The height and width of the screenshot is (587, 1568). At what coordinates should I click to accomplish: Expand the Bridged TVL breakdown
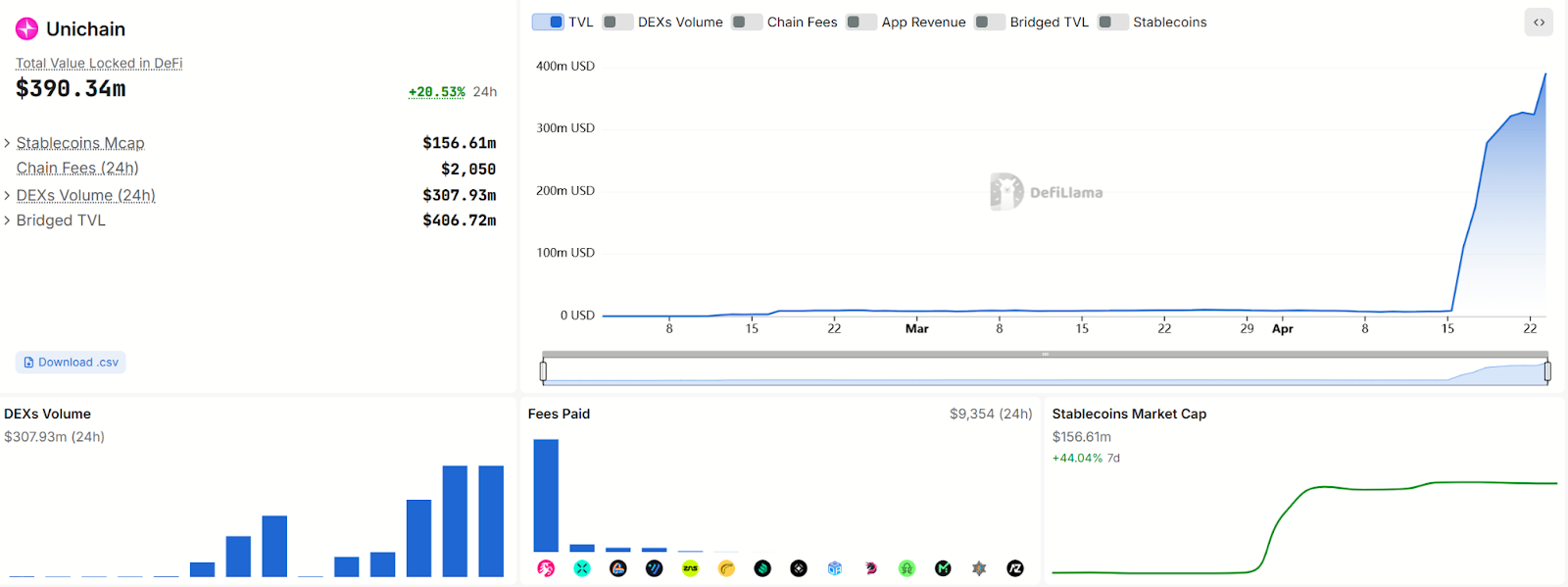tap(8, 220)
